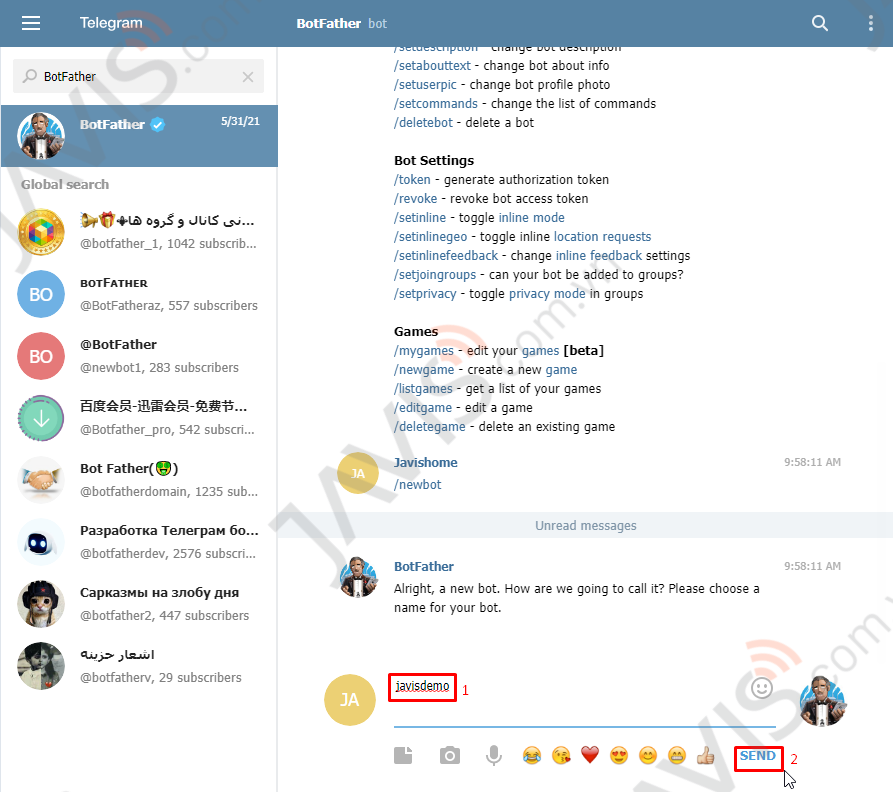This screenshot has width=893, height=792.
Task: Open the three-dot chat options menu
Action: pyautogui.click(x=870, y=23)
